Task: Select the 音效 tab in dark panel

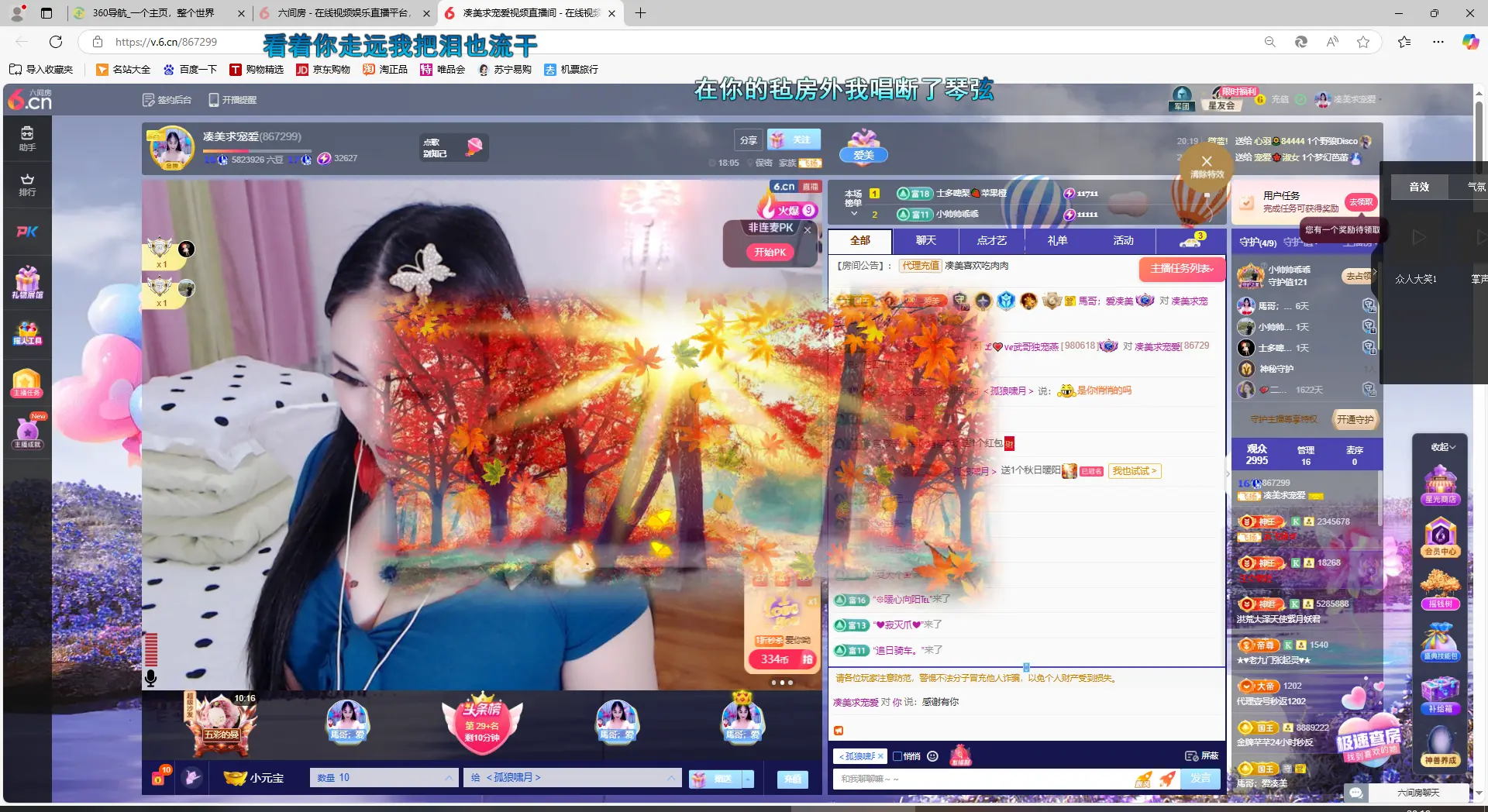Action: (1419, 187)
